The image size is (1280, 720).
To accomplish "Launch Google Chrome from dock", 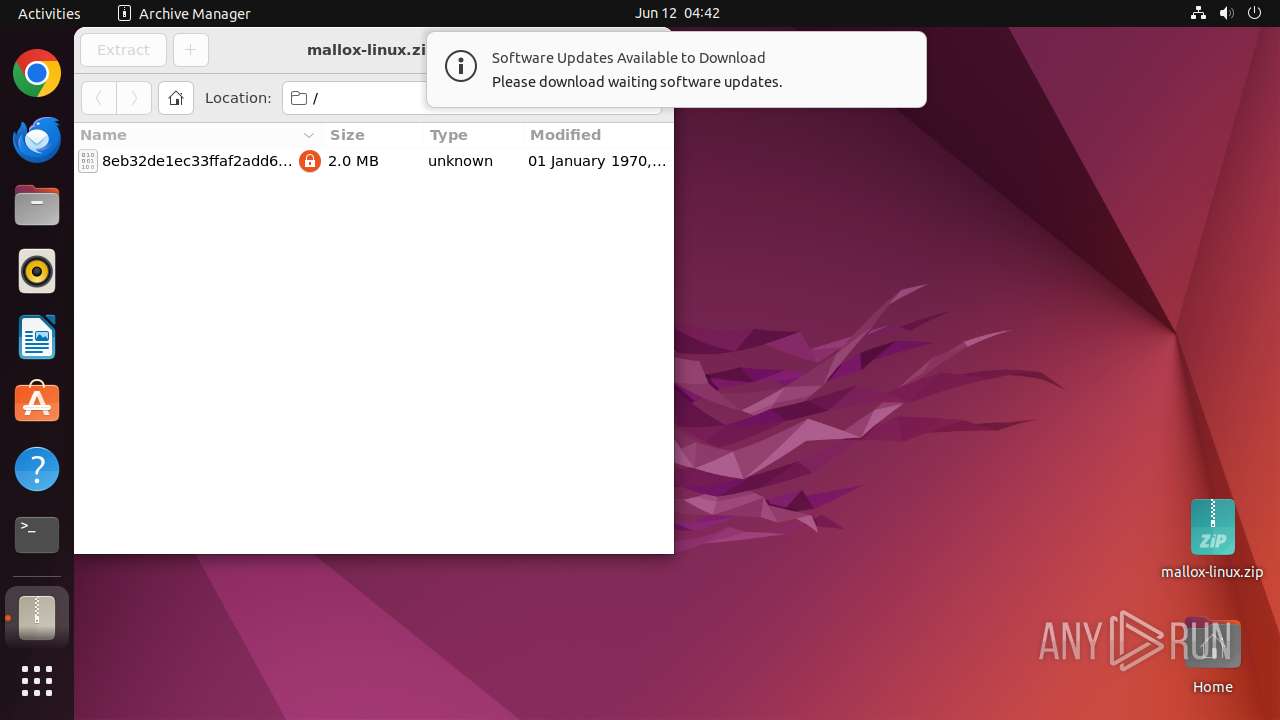I will point(37,73).
